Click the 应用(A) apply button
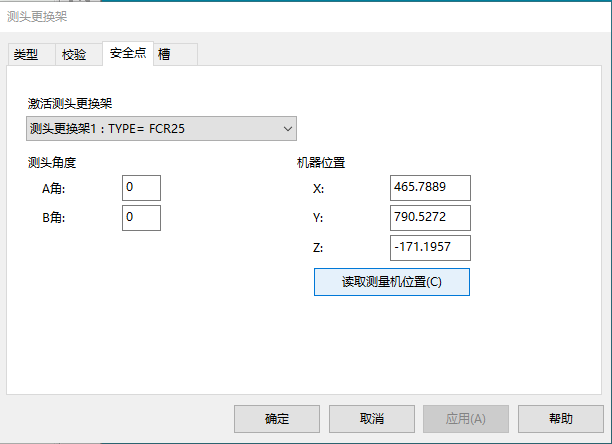This screenshot has width=612, height=444. 465,419
